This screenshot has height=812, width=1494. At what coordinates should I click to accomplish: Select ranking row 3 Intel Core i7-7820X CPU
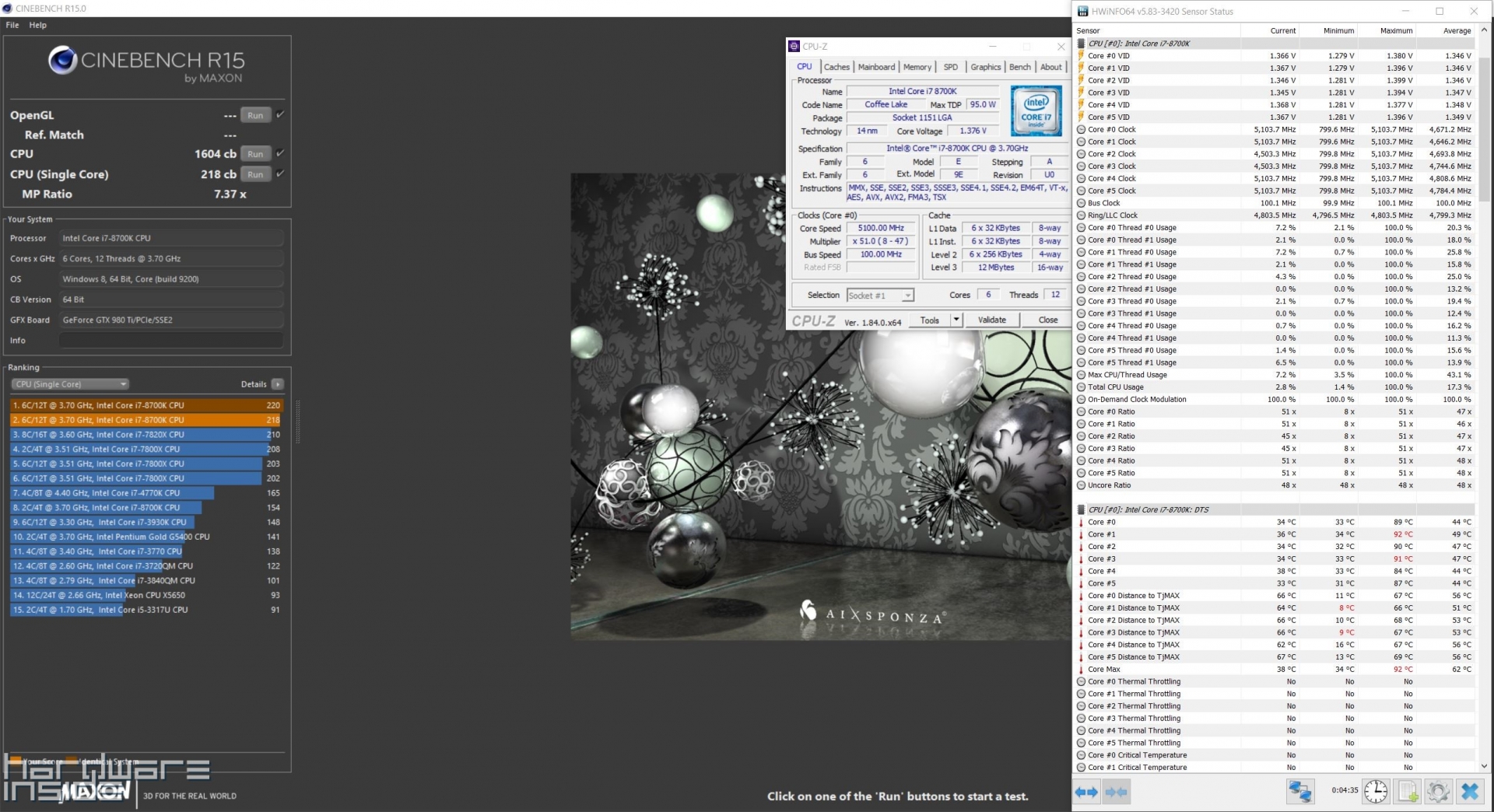coord(146,435)
